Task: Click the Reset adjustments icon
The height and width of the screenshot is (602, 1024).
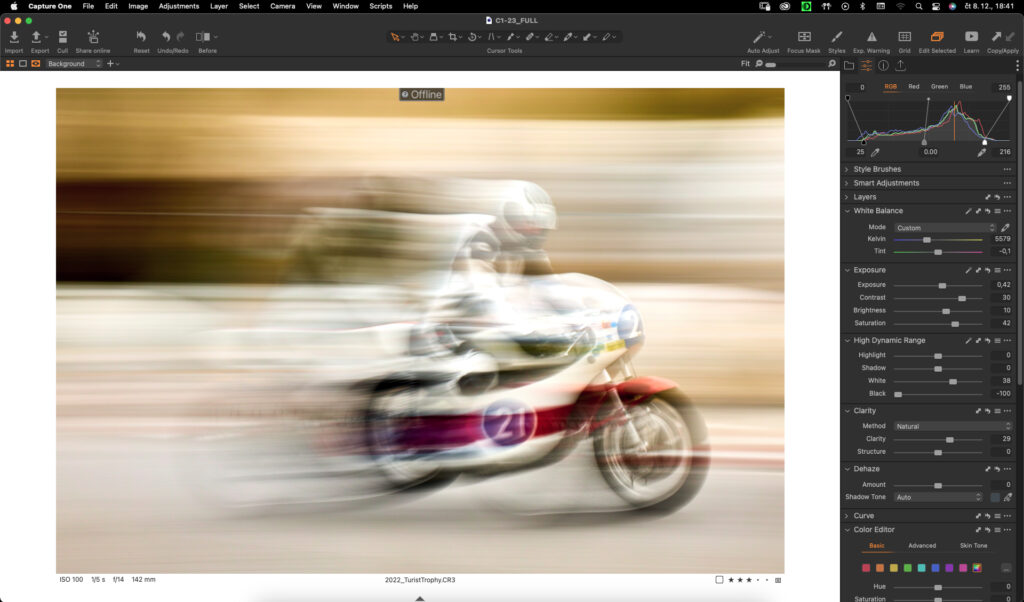Action: click(141, 37)
